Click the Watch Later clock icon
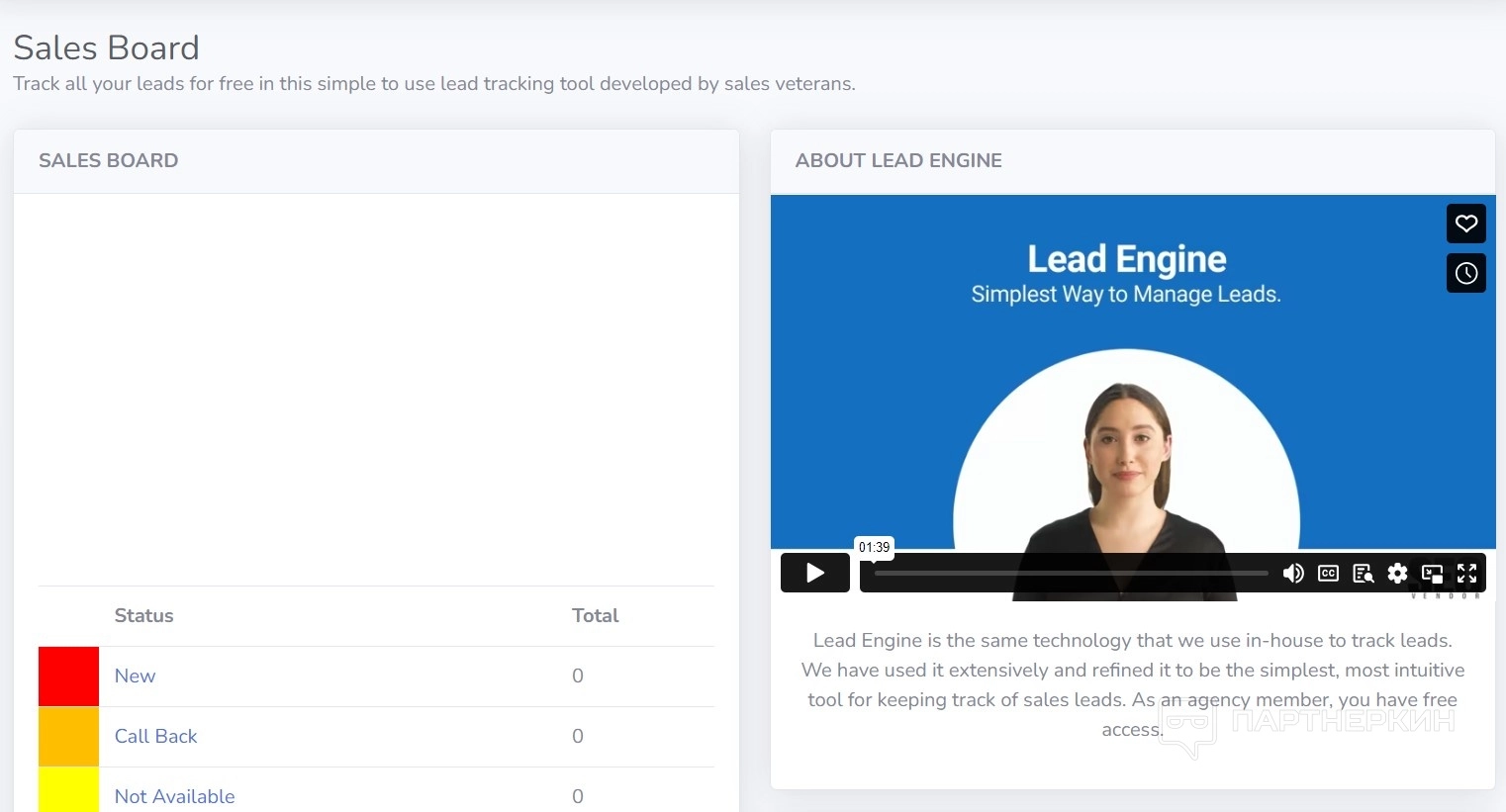 click(1466, 273)
